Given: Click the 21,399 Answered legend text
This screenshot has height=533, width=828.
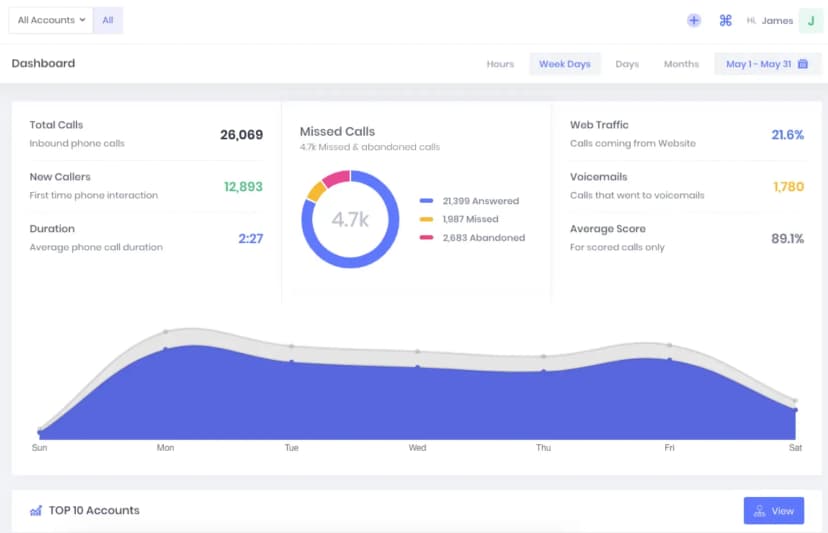Looking at the screenshot, I should [x=481, y=201].
